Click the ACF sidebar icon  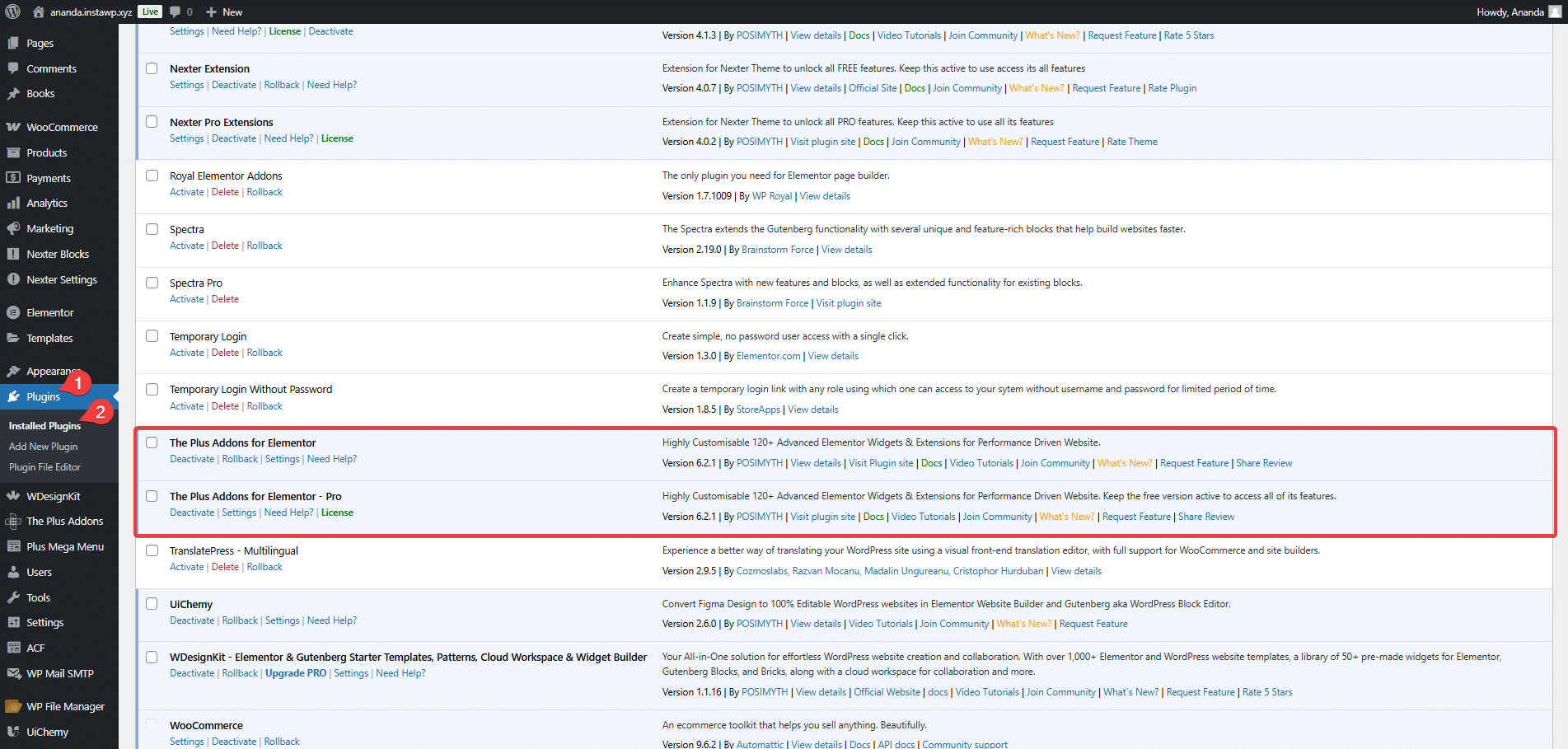tap(13, 648)
